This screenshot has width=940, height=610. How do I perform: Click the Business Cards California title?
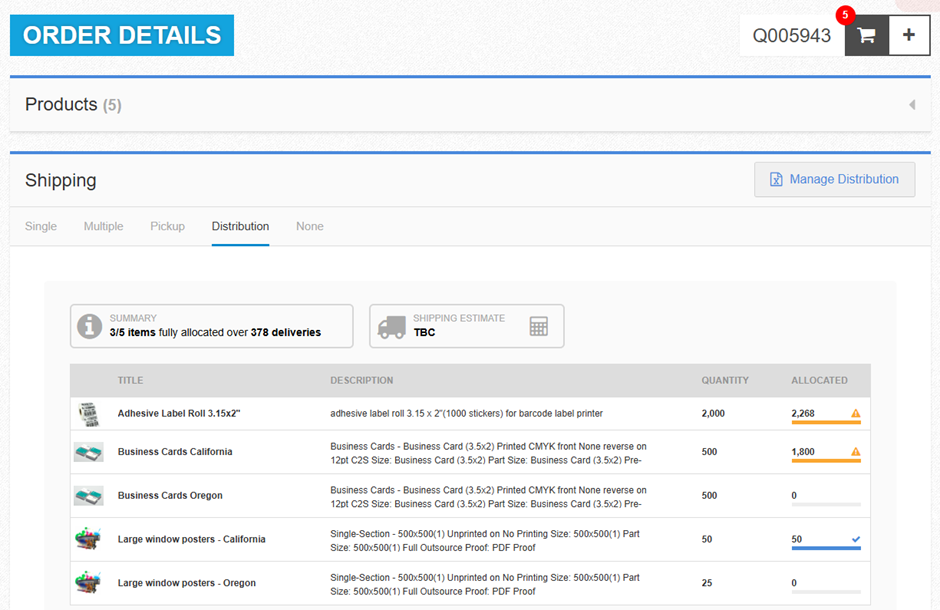click(175, 452)
